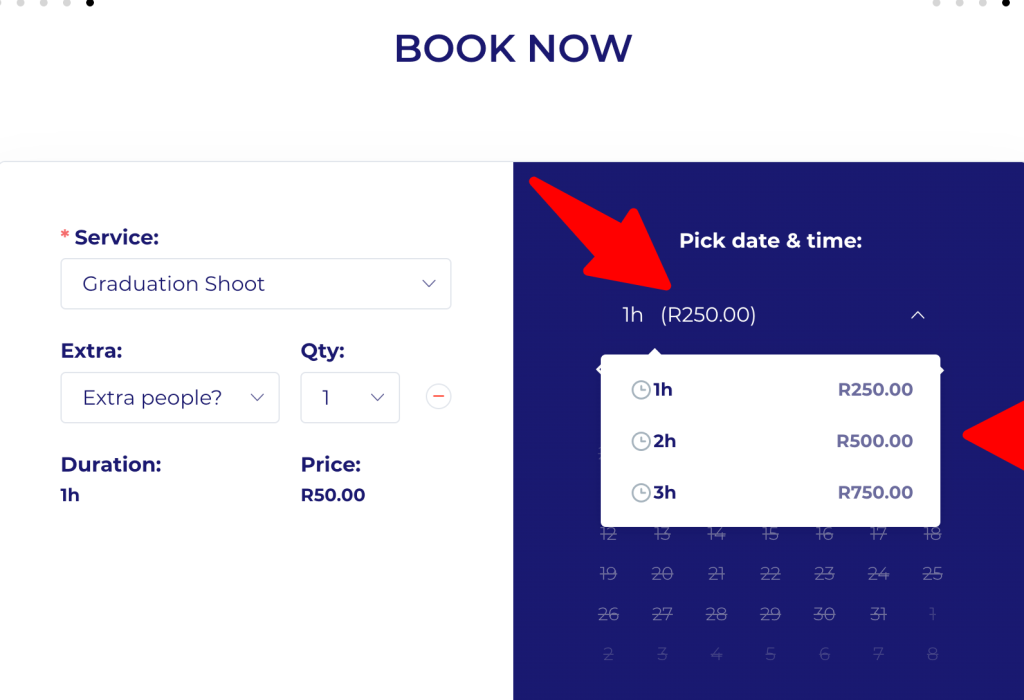Pick date 22 on the calendar
This screenshot has height=700, width=1024.
tap(770, 574)
